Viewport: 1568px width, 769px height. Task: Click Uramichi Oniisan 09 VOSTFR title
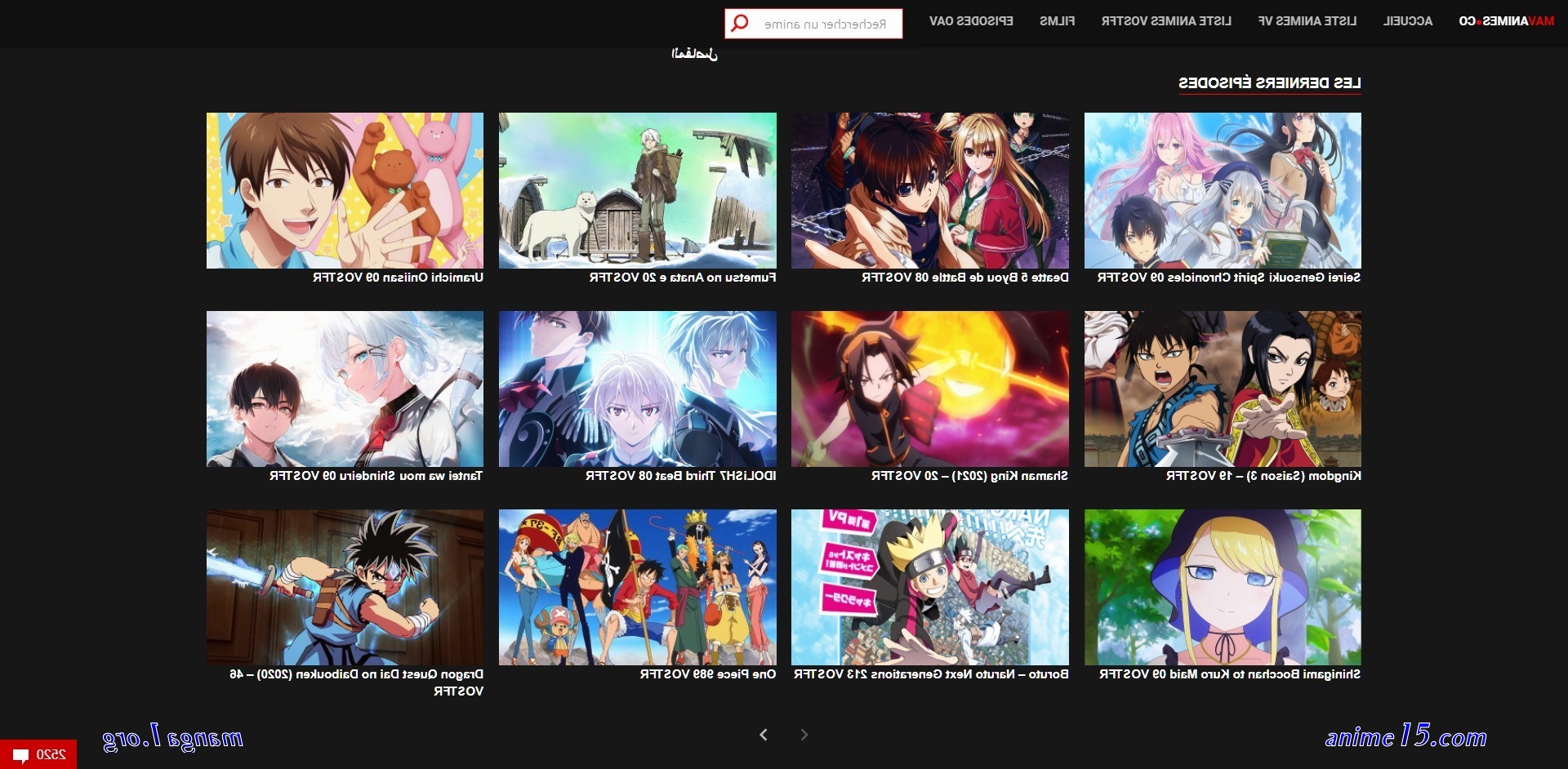pos(398,278)
